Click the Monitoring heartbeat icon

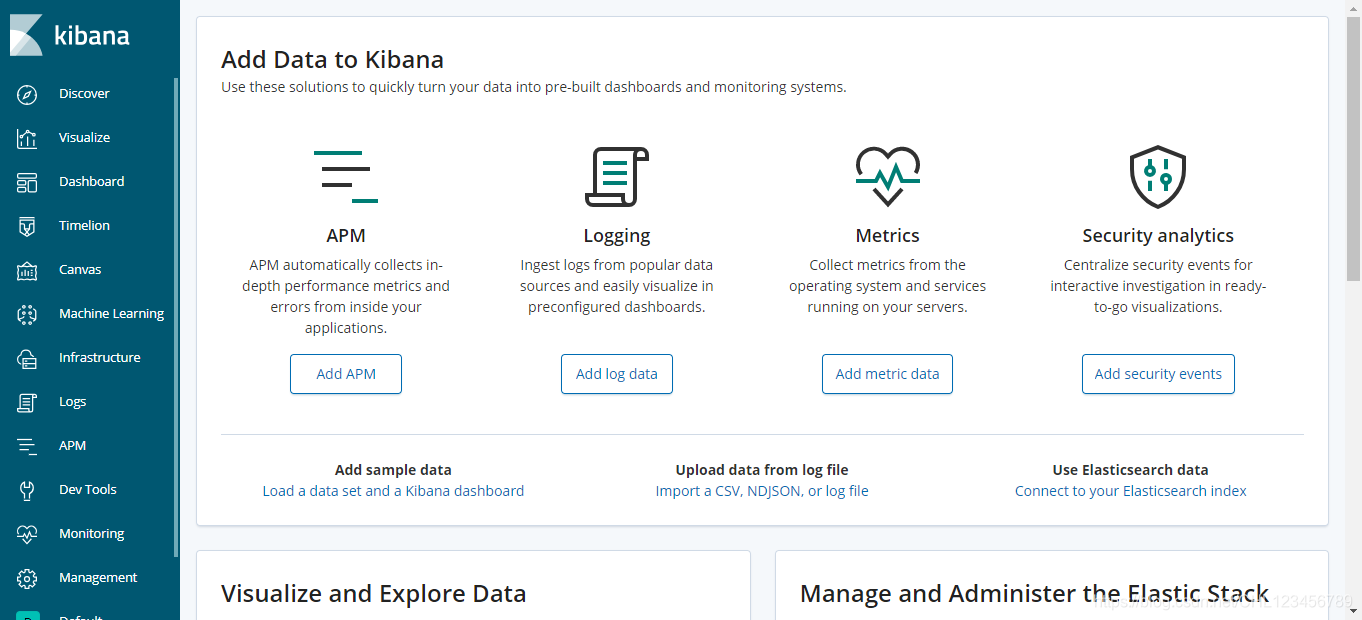[27, 534]
